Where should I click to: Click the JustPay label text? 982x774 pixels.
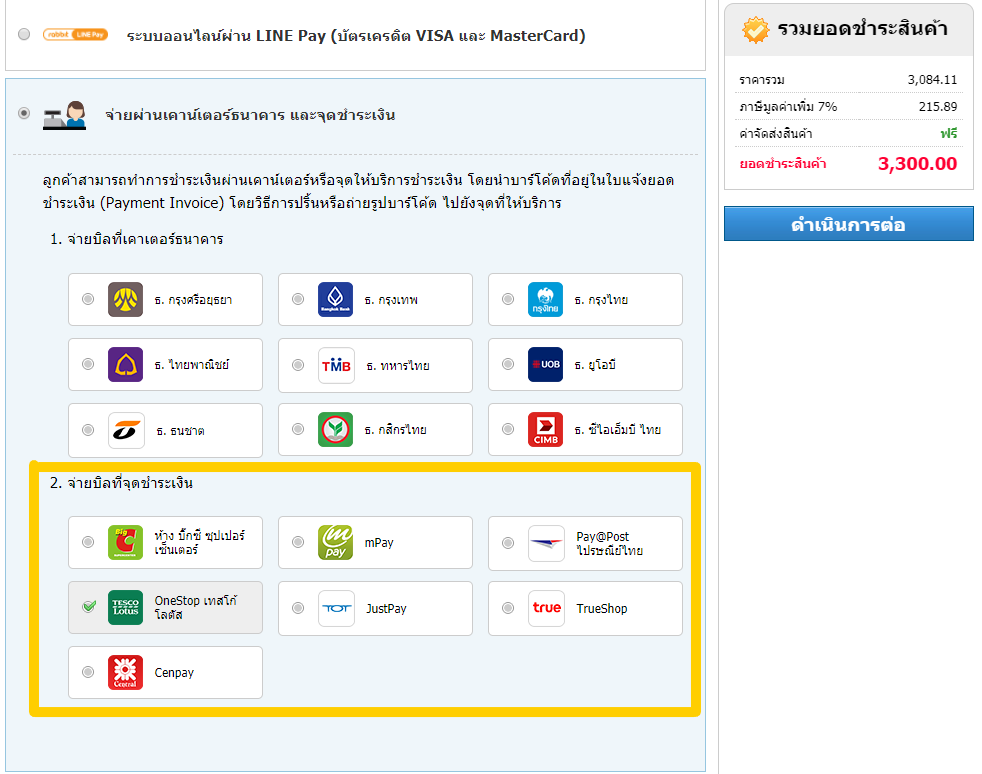[386, 609]
